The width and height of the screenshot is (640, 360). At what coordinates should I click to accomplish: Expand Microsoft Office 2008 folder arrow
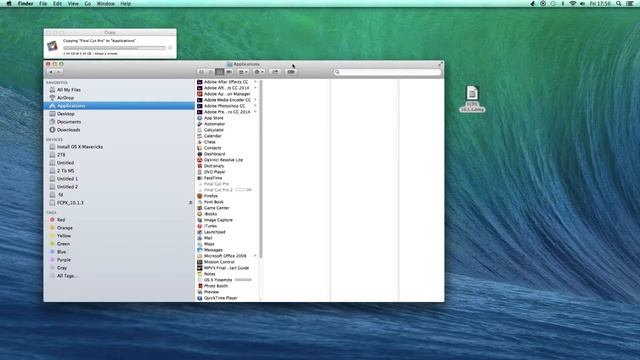(255, 256)
